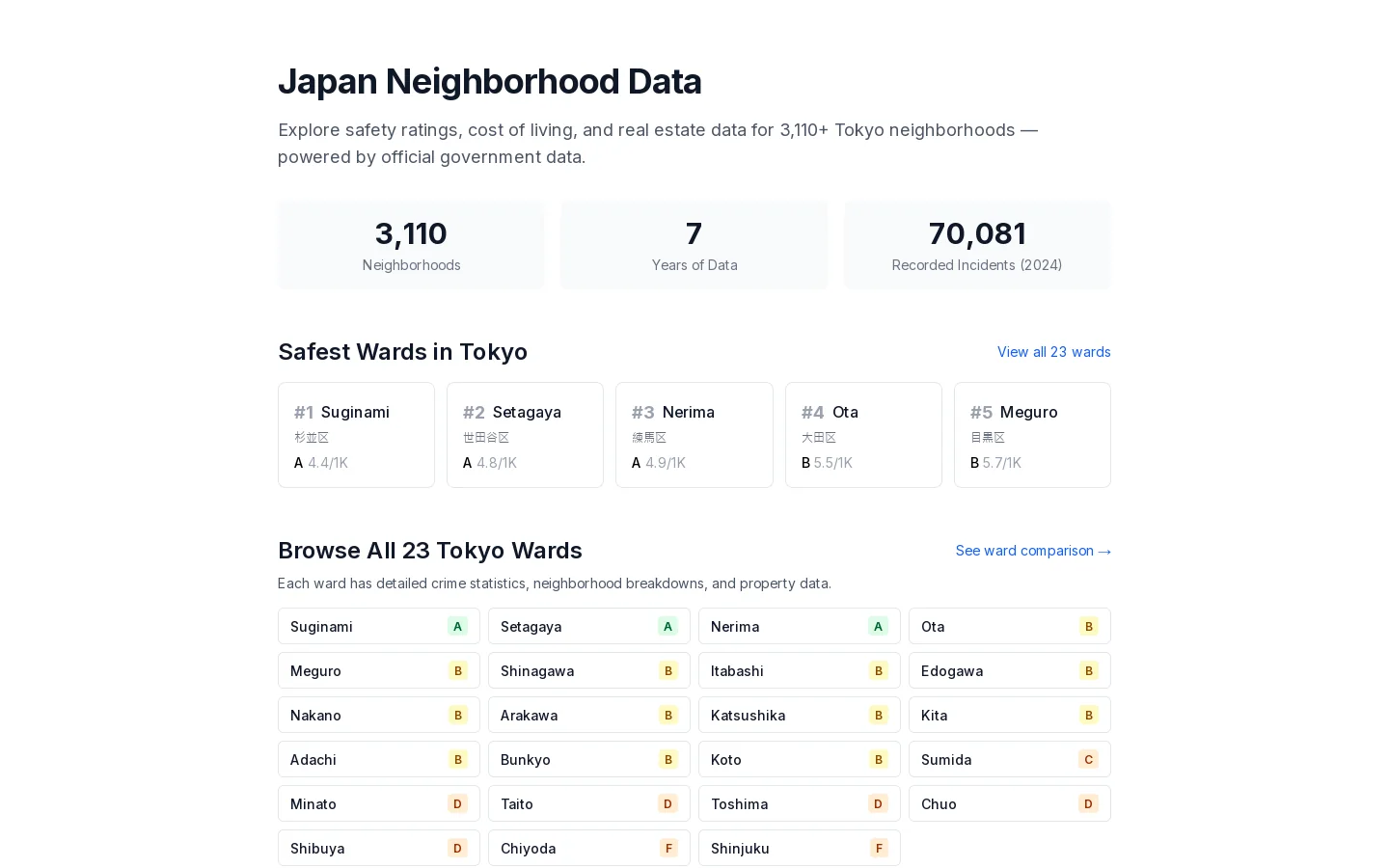The image size is (1389, 868).
Task: Select Nerima in the browse wards grid
Action: tap(800, 626)
